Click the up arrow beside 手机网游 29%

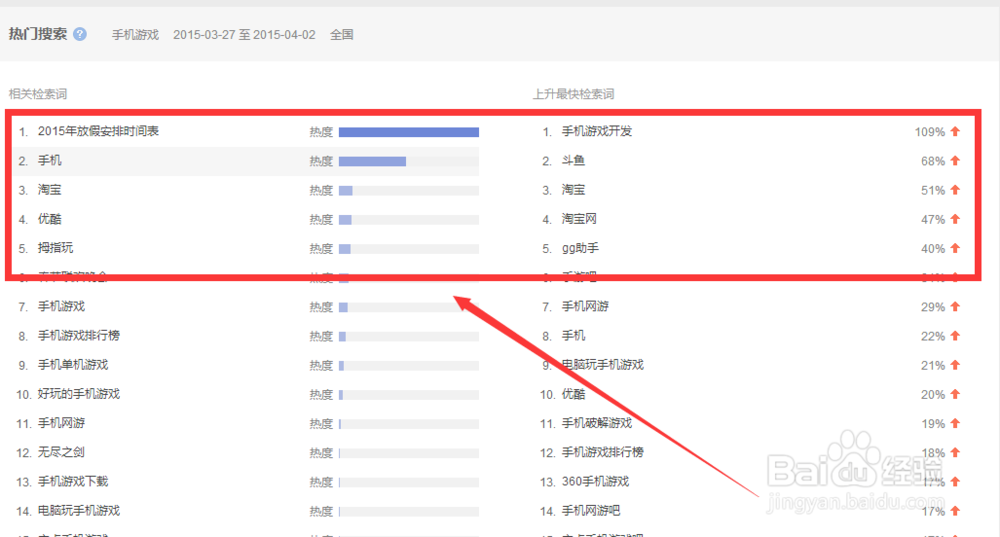click(955, 307)
